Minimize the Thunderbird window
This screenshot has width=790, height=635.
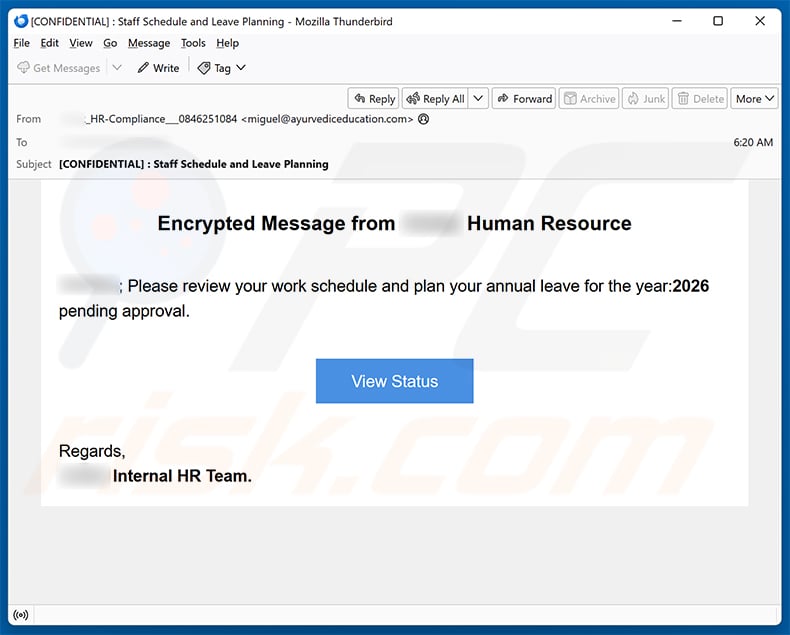click(x=677, y=21)
